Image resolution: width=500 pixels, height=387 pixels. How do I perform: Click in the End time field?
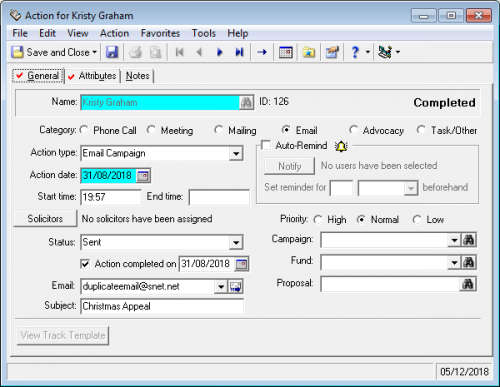click(219, 197)
